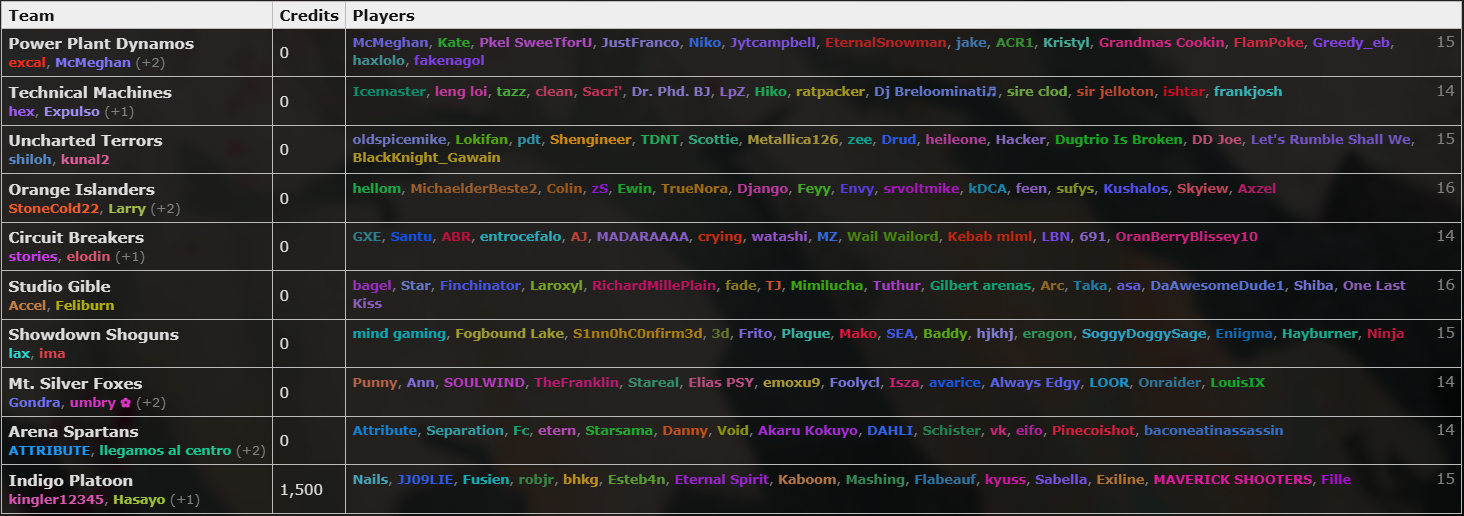Select player Eternal Spirit
Viewport: 1464px width, 516px height.
pyautogui.click(x=722, y=479)
